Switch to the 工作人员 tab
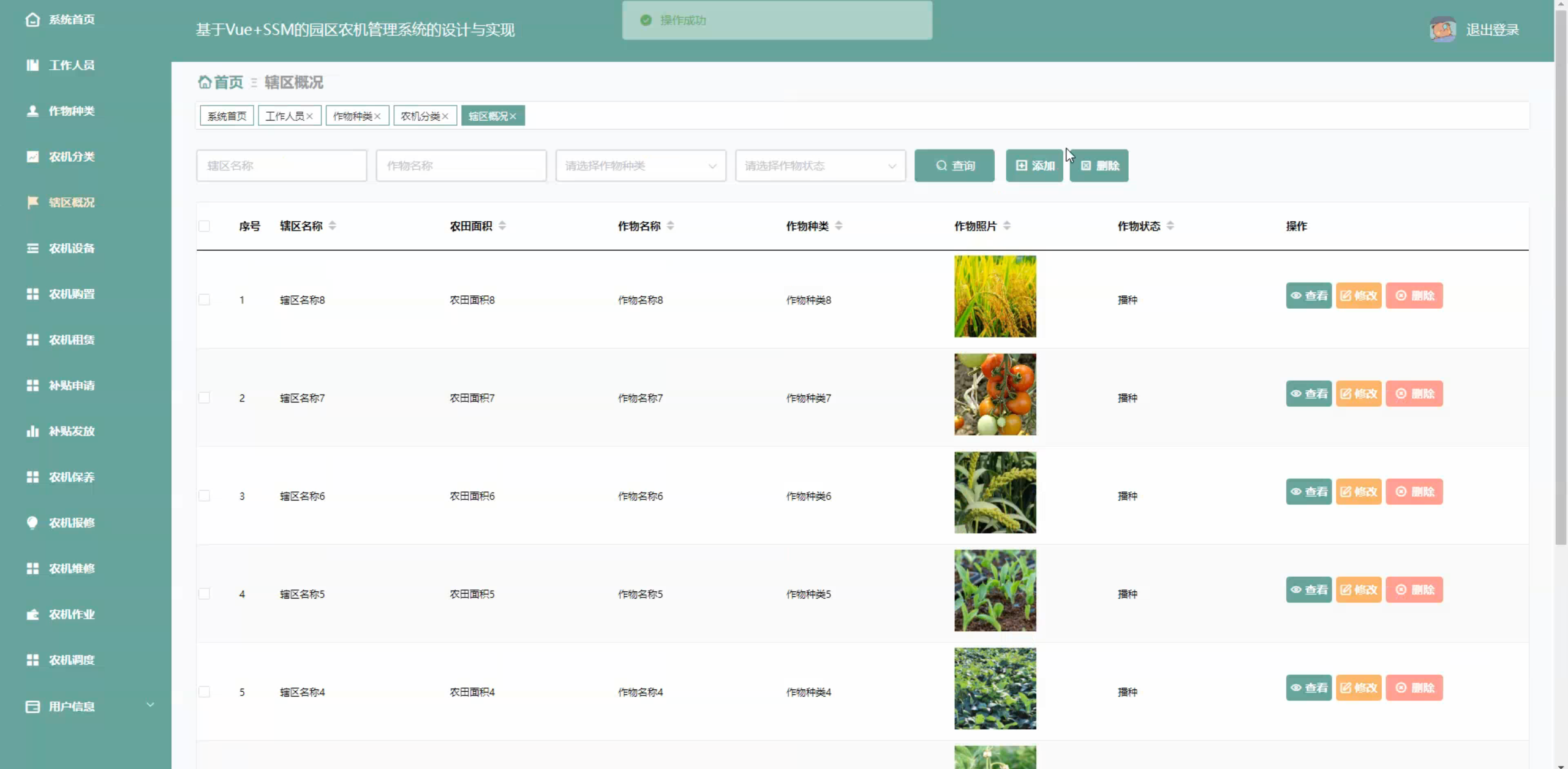 tap(284, 116)
